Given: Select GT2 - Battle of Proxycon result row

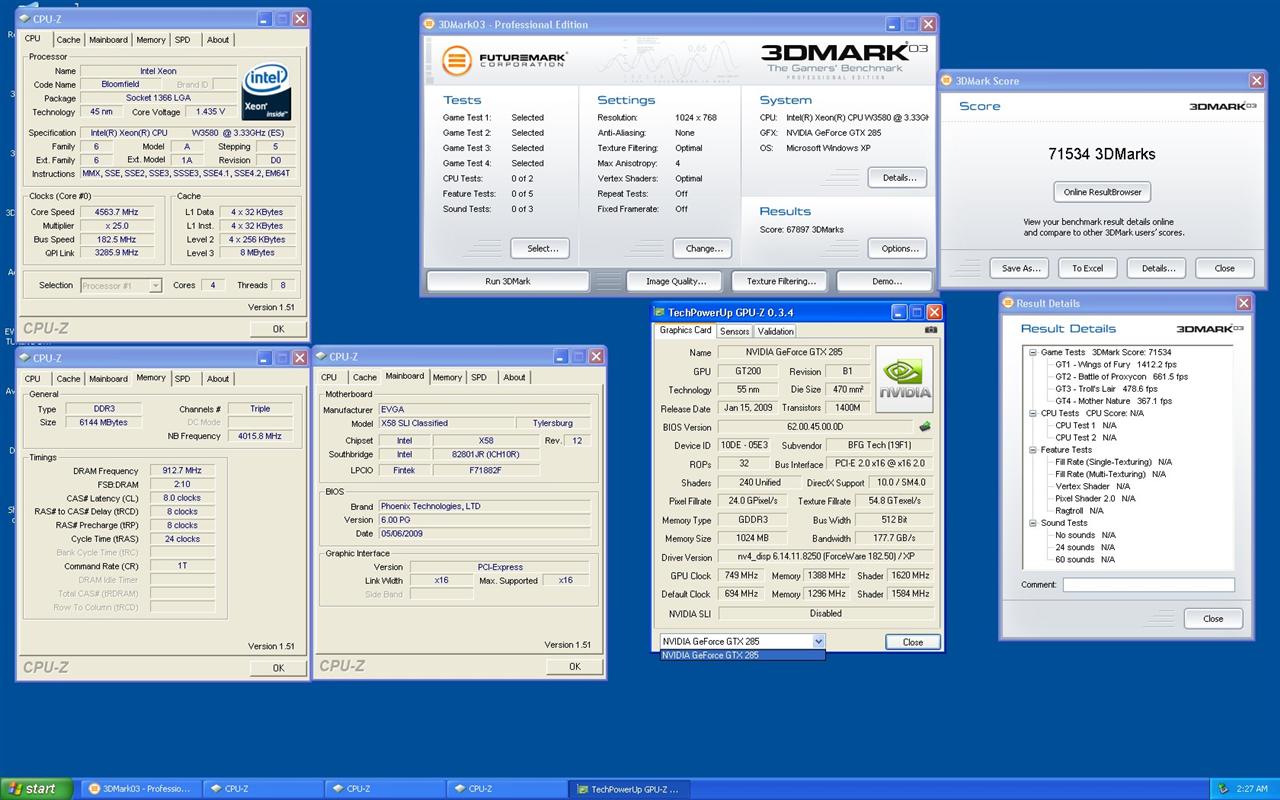Looking at the screenshot, I should tap(1121, 377).
